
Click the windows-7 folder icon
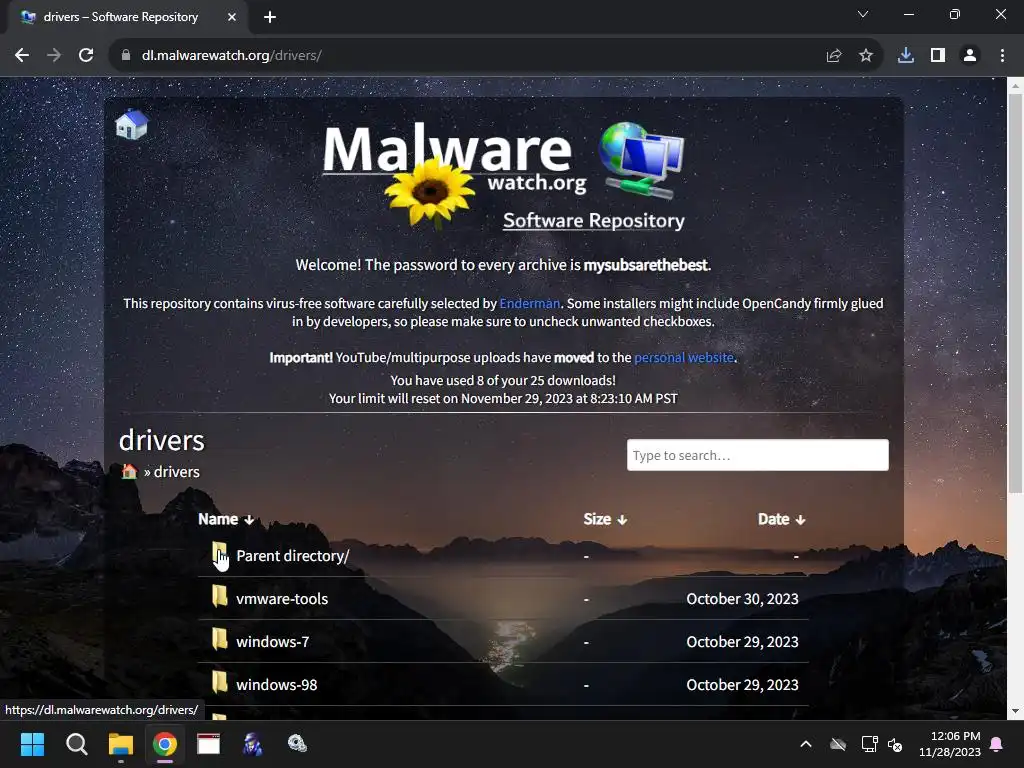219,640
